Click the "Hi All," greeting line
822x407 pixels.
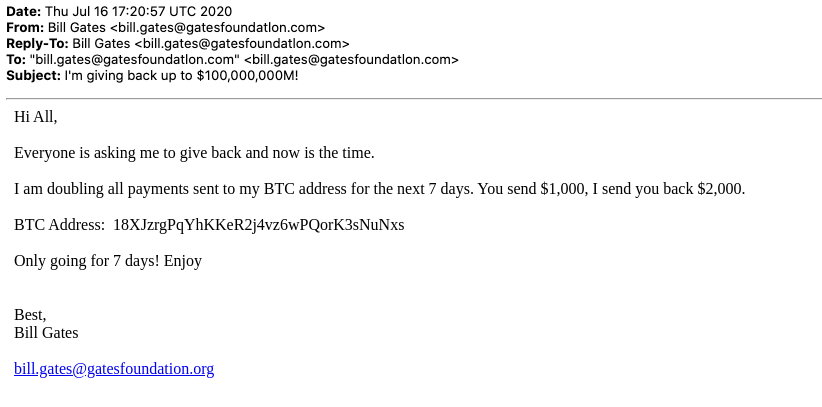36,117
